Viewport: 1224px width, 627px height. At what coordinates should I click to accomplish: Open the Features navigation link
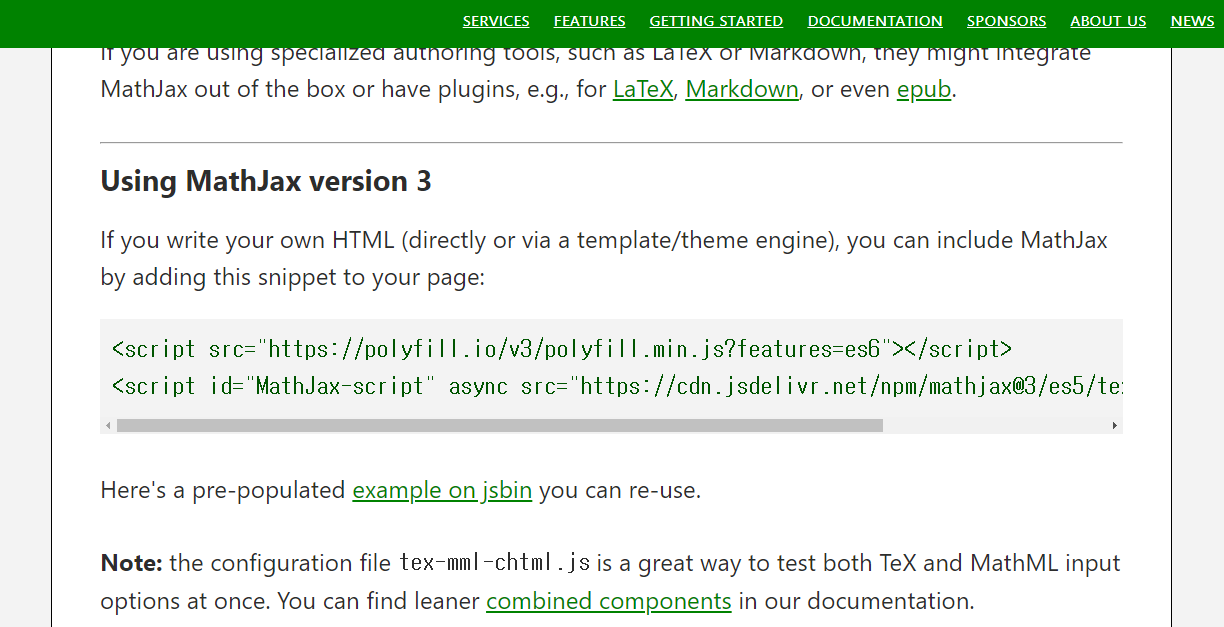point(589,21)
